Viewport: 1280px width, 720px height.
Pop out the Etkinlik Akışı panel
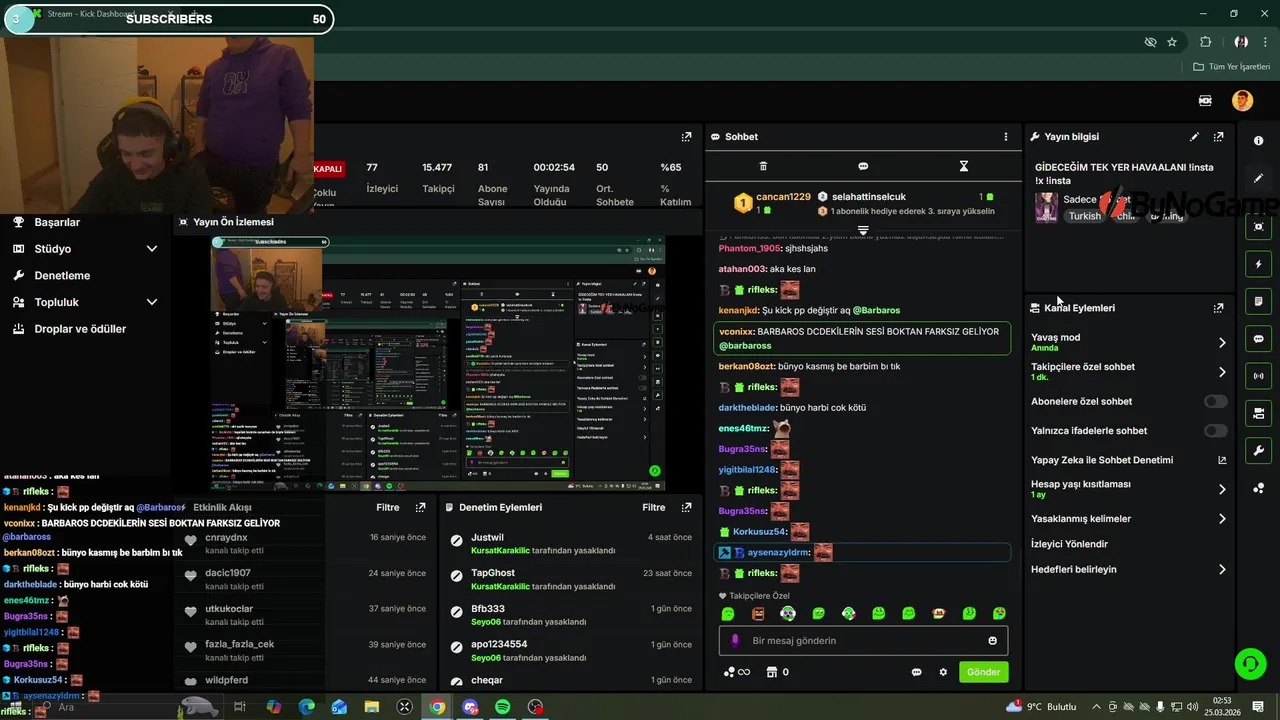click(420, 508)
